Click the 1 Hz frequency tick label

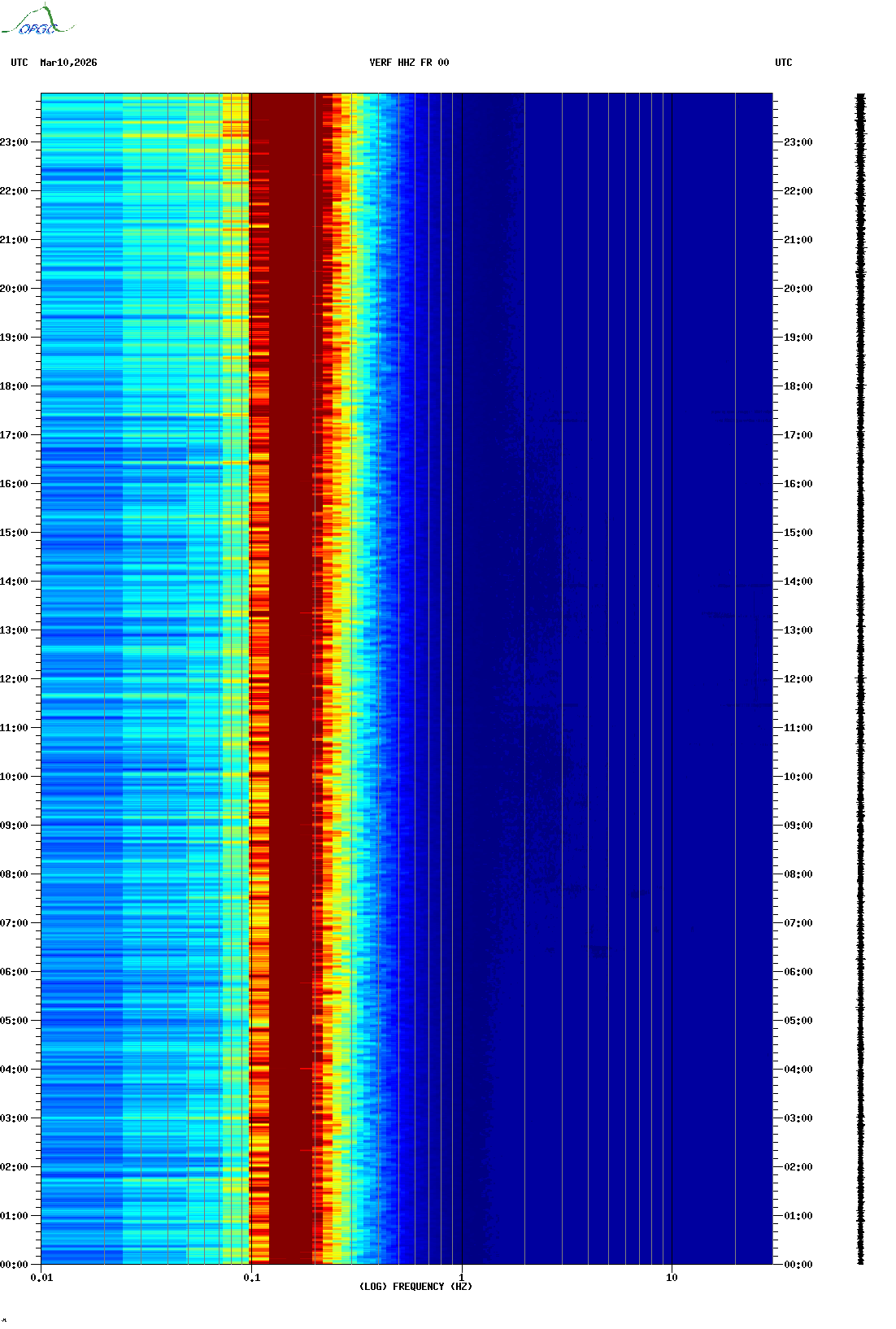tap(462, 1278)
